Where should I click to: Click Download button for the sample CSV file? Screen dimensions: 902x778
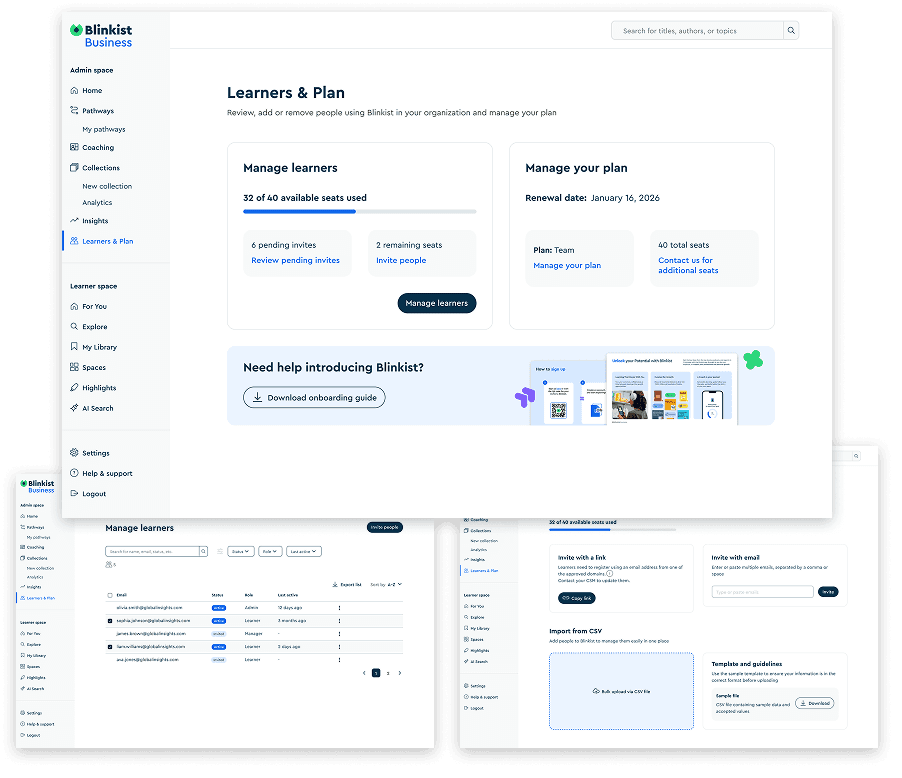[x=815, y=703]
